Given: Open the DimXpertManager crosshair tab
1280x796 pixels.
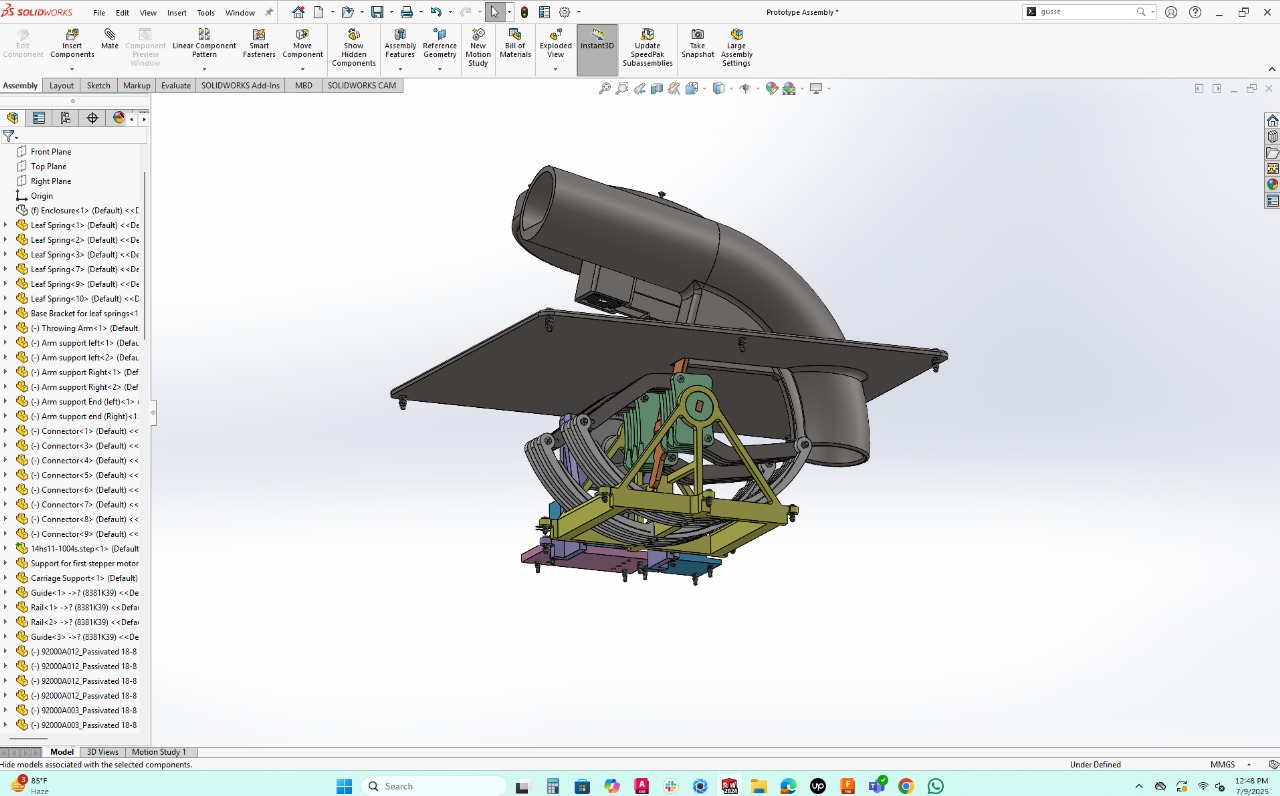Looking at the screenshot, I should pos(92,118).
